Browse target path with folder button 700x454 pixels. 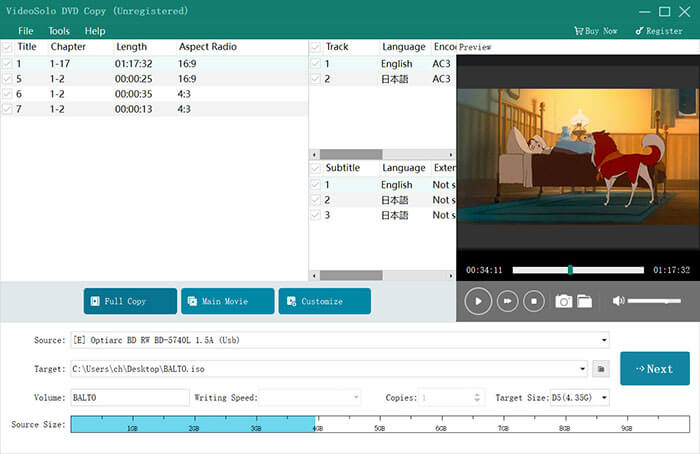[x=601, y=369]
